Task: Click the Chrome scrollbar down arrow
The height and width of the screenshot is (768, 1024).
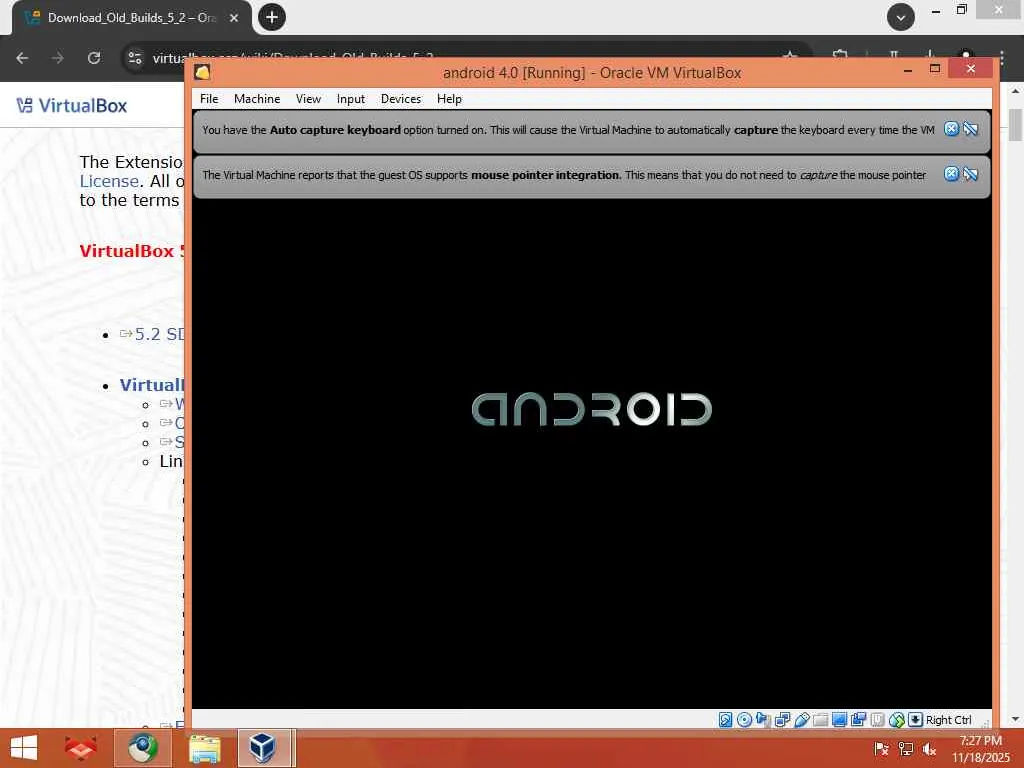Action: tap(1015, 719)
